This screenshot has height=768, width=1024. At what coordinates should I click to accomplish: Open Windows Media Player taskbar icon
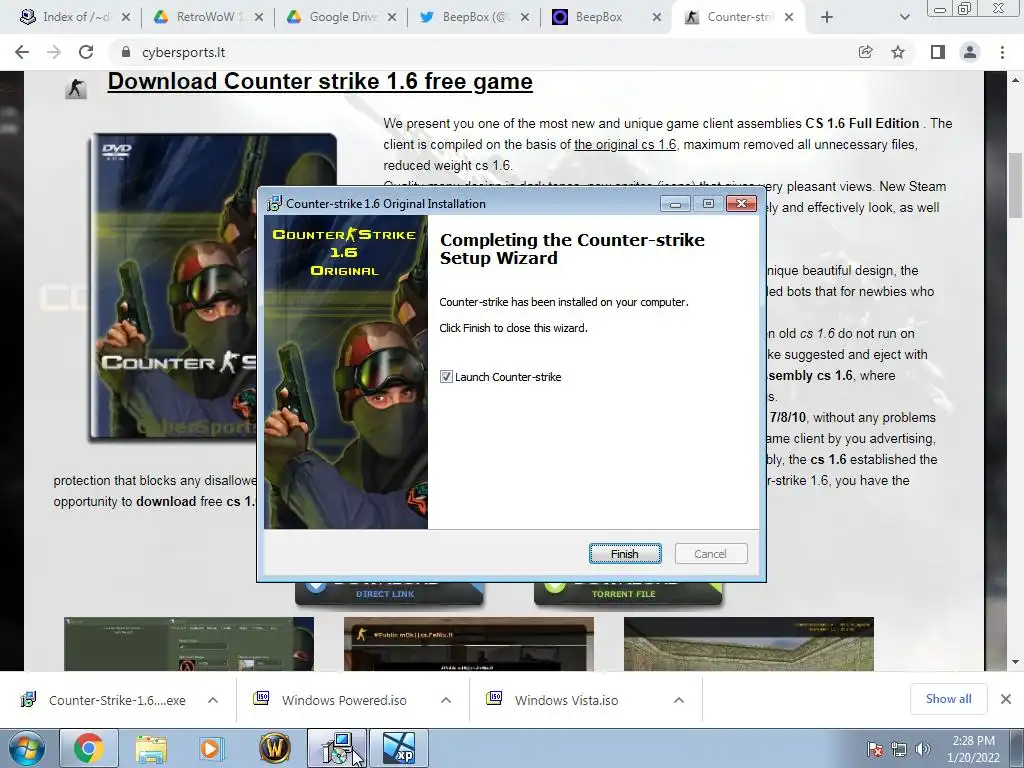click(211, 748)
